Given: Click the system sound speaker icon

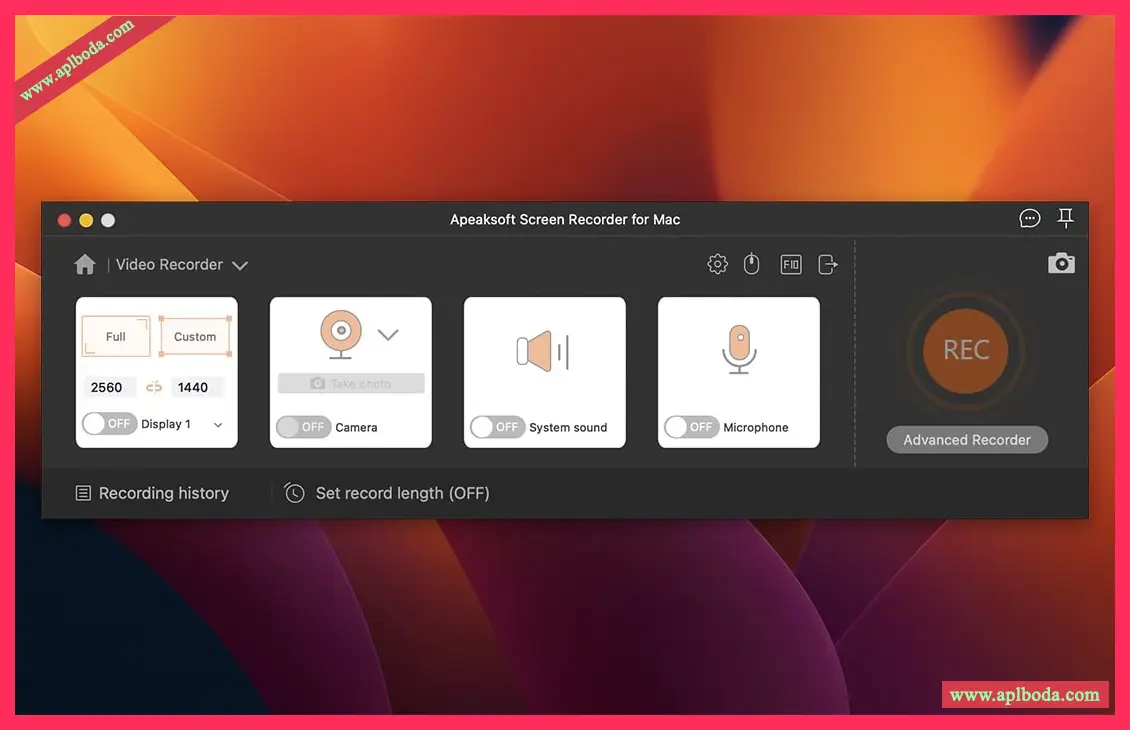Looking at the screenshot, I should pos(543,352).
